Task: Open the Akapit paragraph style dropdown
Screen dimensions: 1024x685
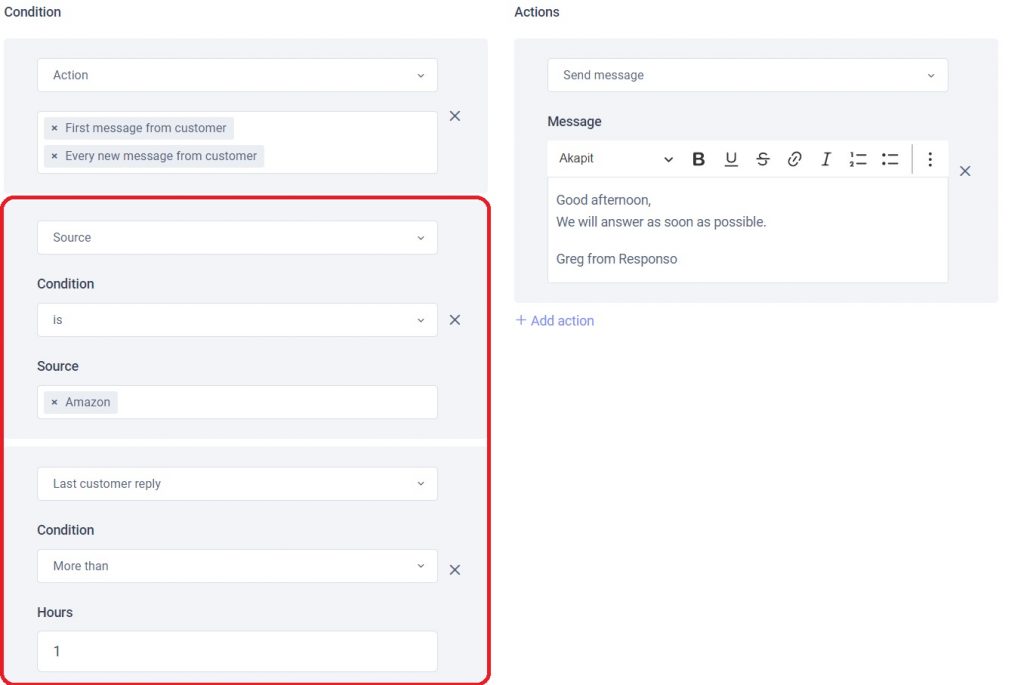Action: click(x=615, y=159)
